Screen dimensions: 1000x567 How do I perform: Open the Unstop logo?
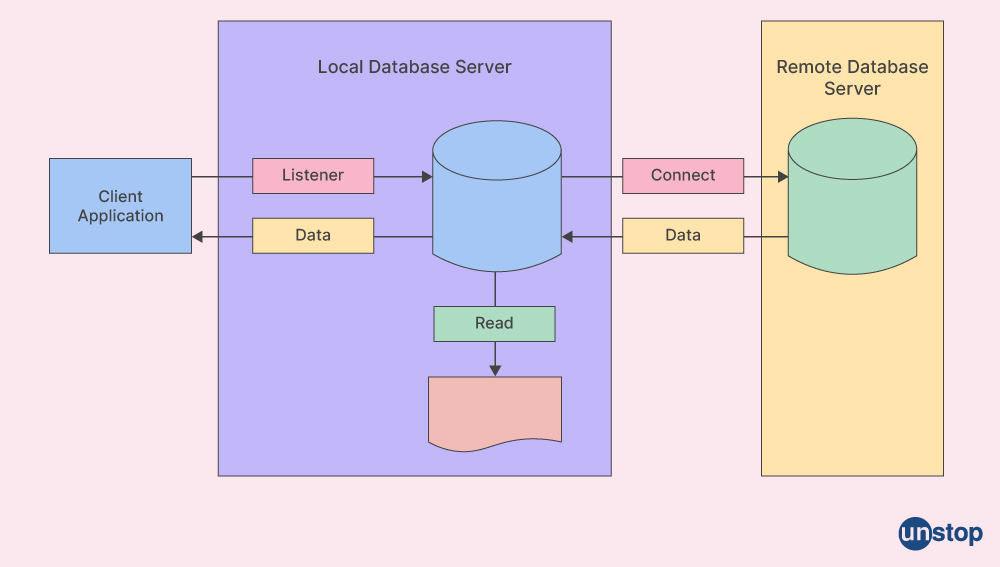[x=940, y=533]
